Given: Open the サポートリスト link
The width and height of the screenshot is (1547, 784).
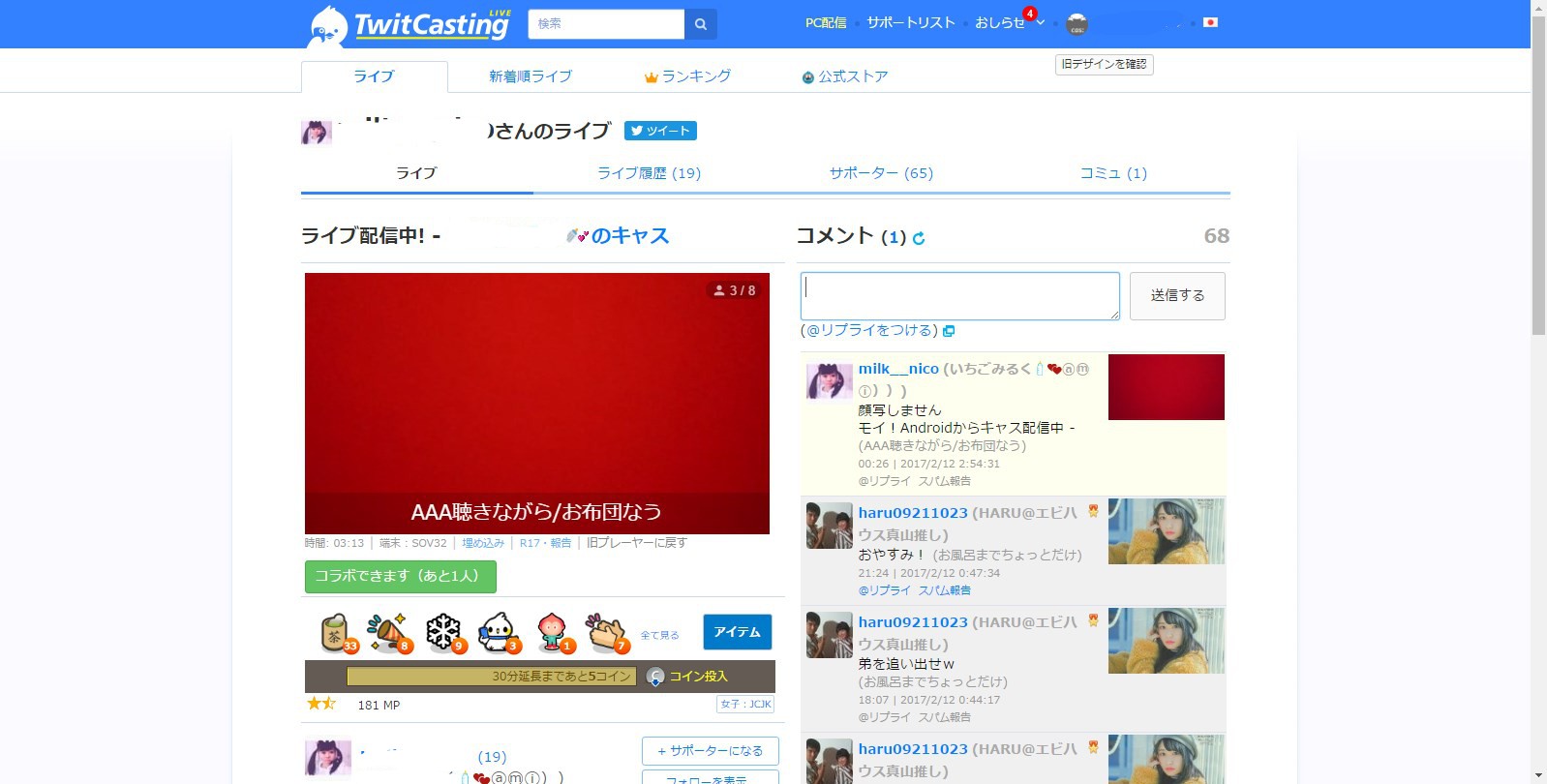Looking at the screenshot, I should [x=911, y=22].
